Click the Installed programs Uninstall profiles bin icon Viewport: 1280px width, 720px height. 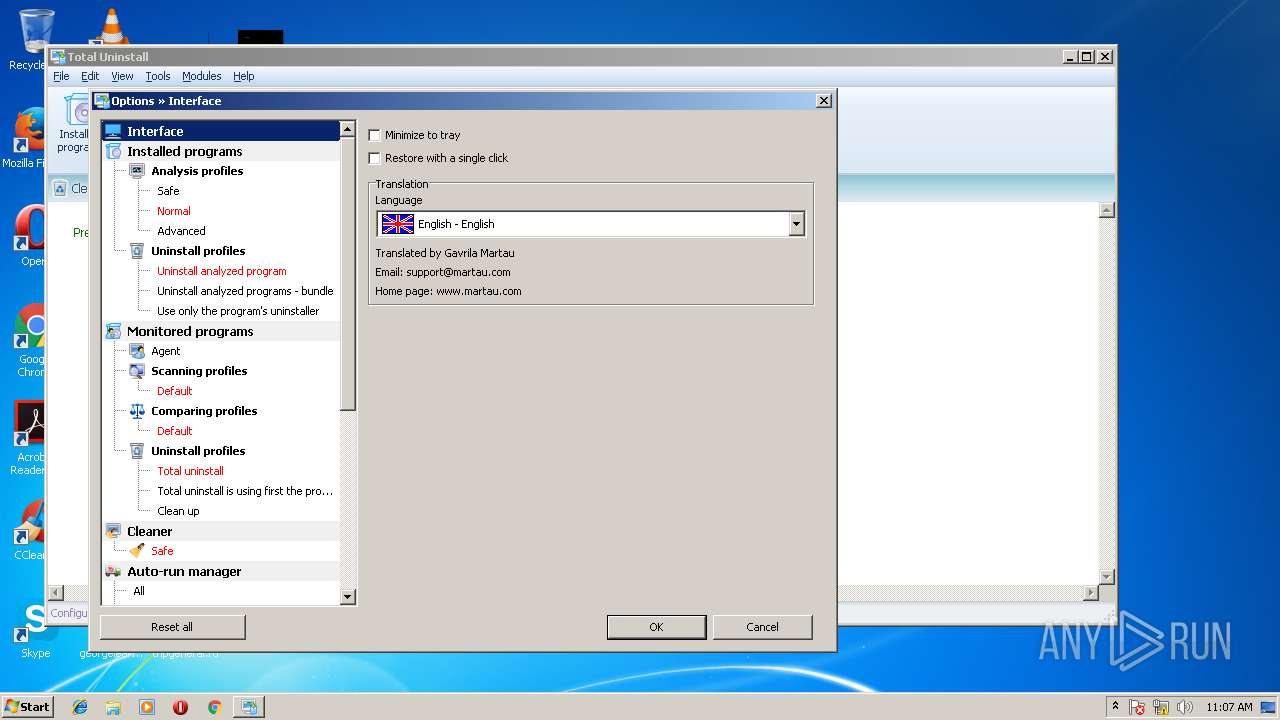137,251
